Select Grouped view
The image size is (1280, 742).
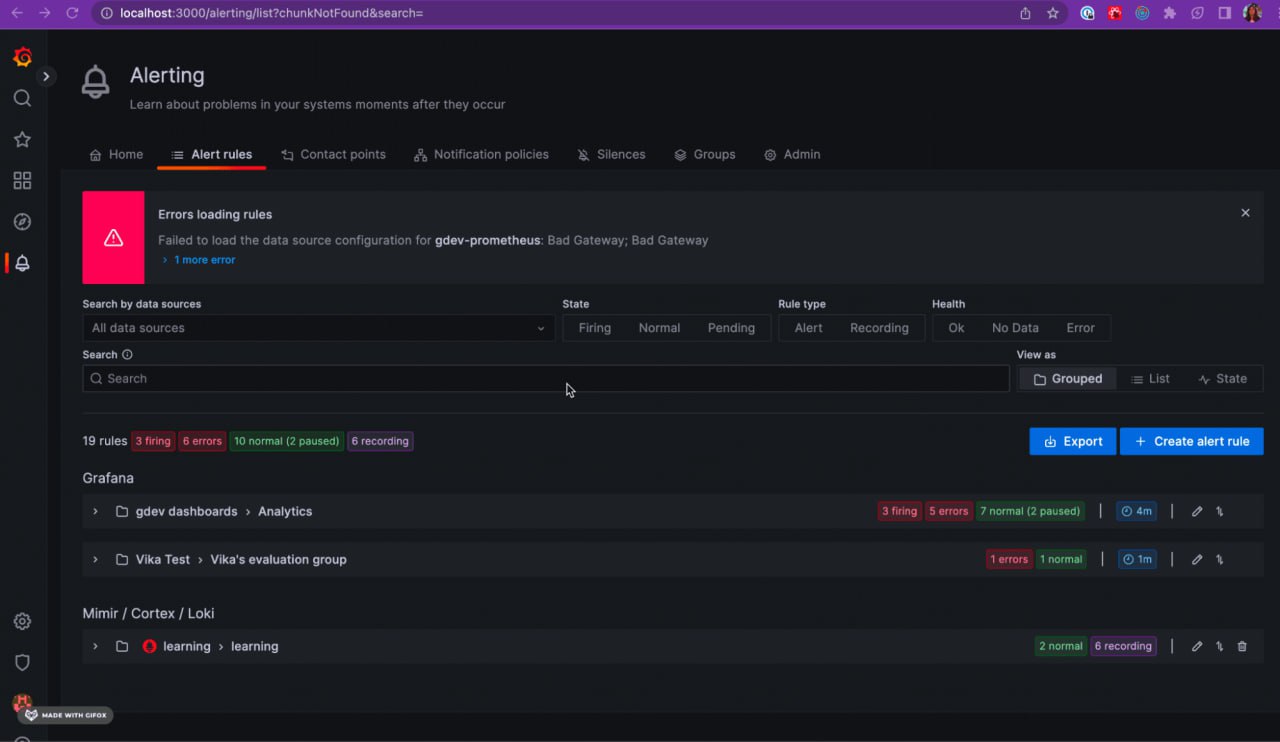click(x=1068, y=379)
